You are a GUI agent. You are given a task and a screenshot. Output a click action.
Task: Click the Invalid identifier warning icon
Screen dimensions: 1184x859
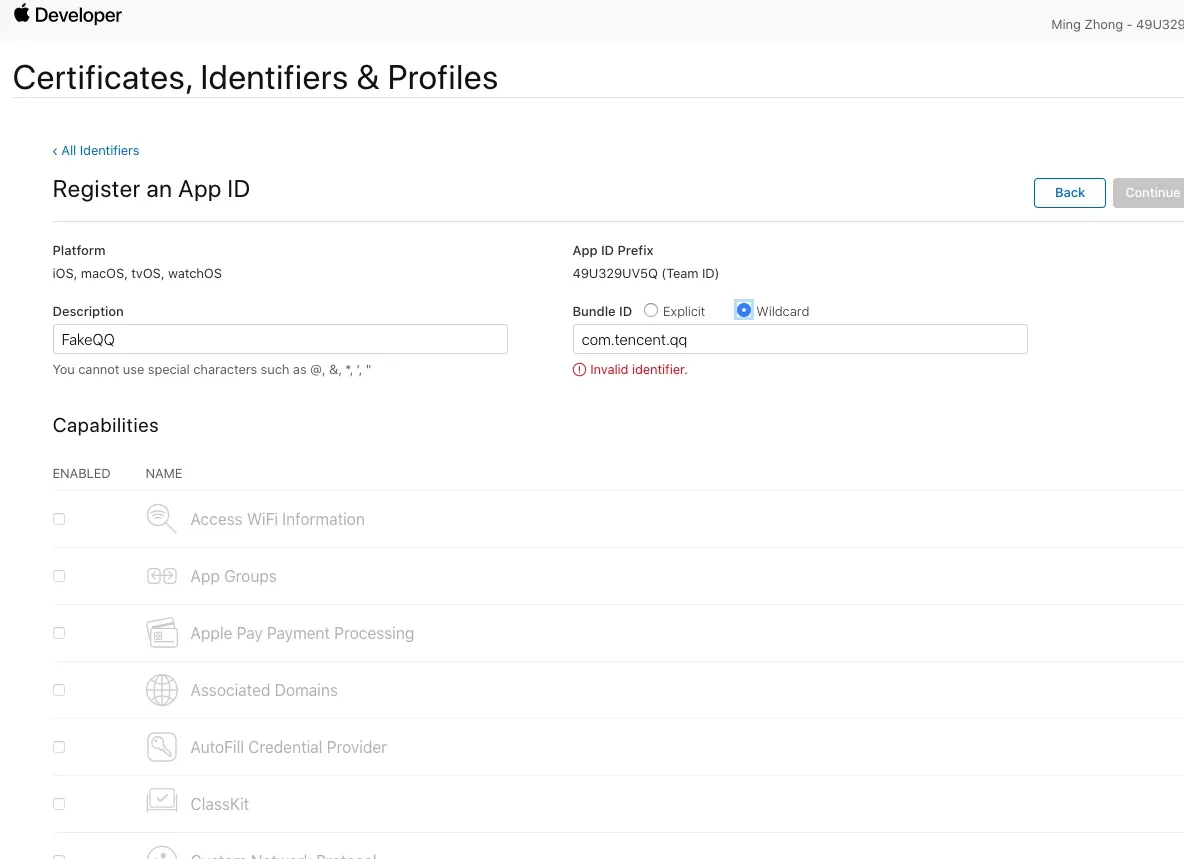coord(579,370)
